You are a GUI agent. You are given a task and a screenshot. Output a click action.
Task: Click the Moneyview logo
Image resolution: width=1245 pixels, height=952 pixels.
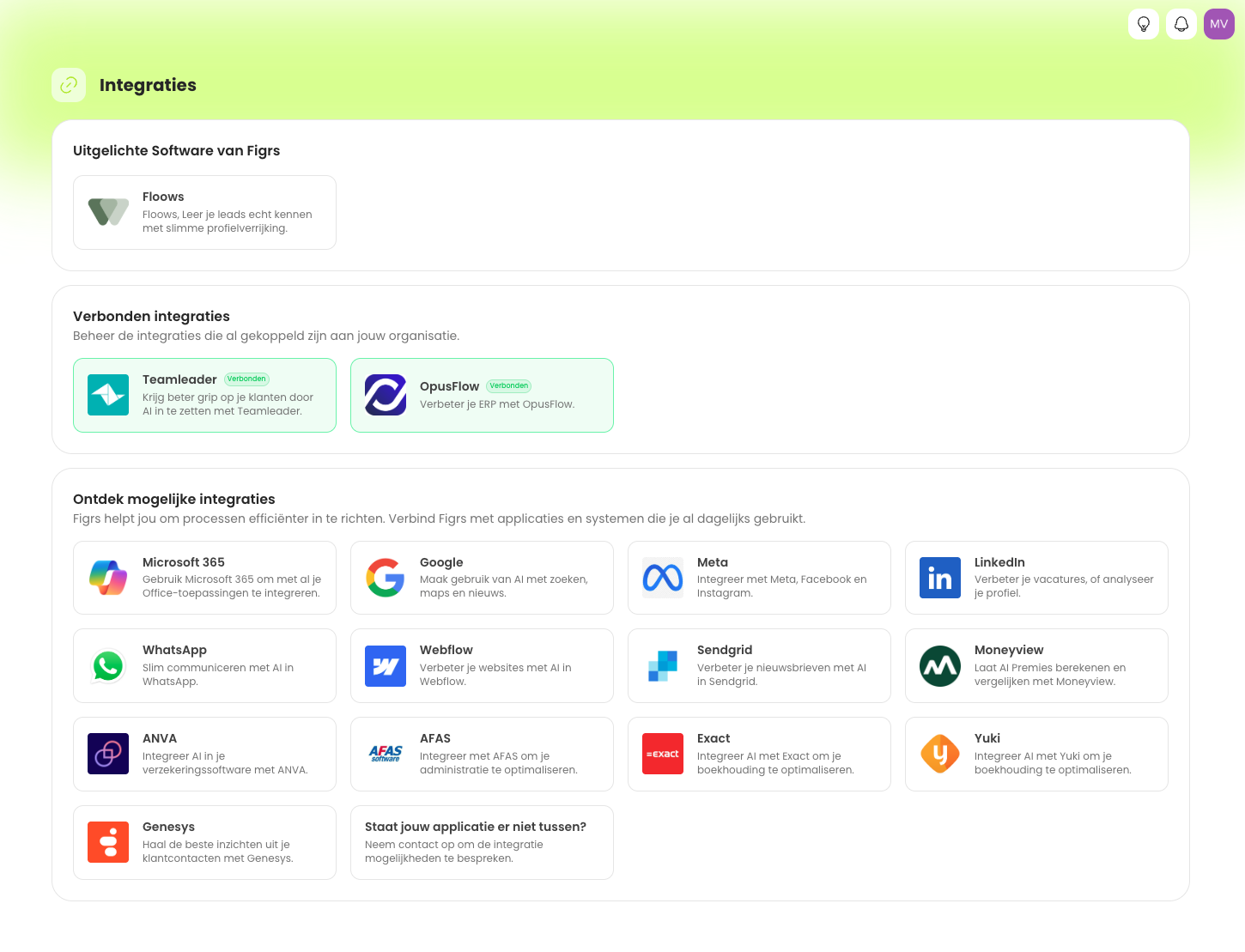(940, 666)
